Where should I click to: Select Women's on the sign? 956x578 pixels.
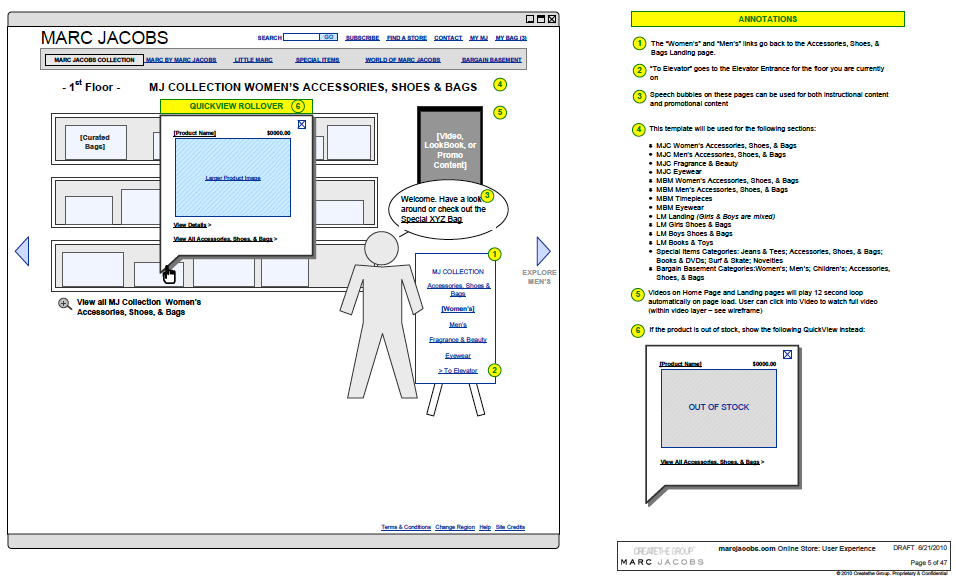tap(458, 309)
